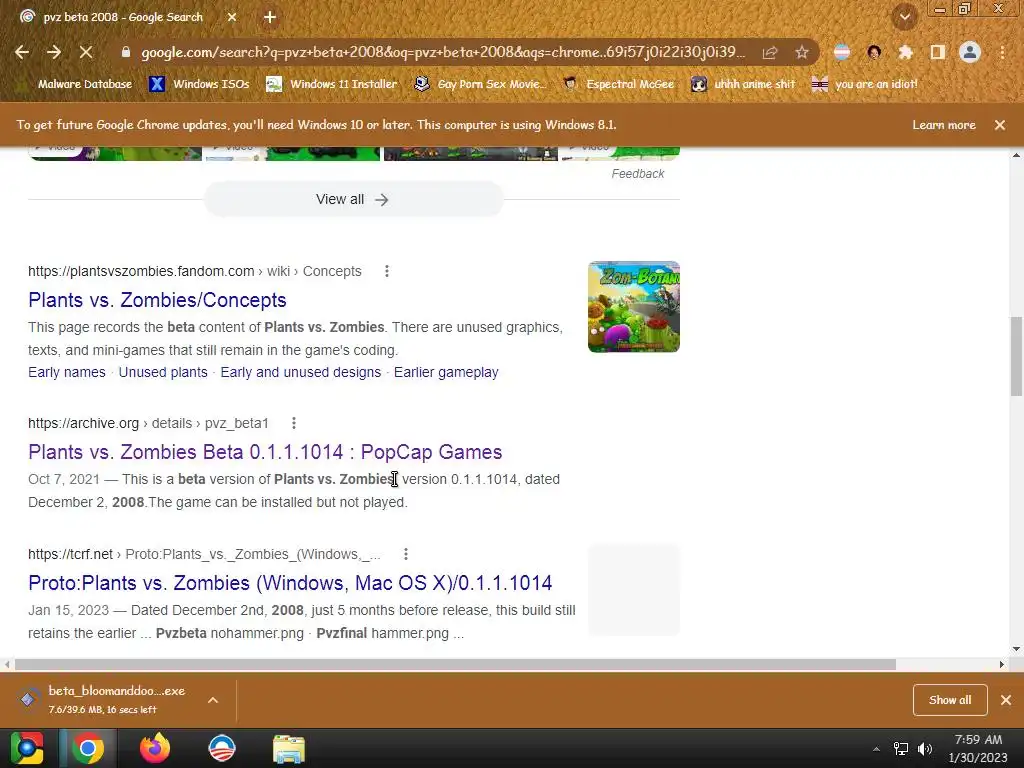Click the vertical scrollbar thumb
Image resolution: width=1024 pixels, height=768 pixels.
(1016, 356)
